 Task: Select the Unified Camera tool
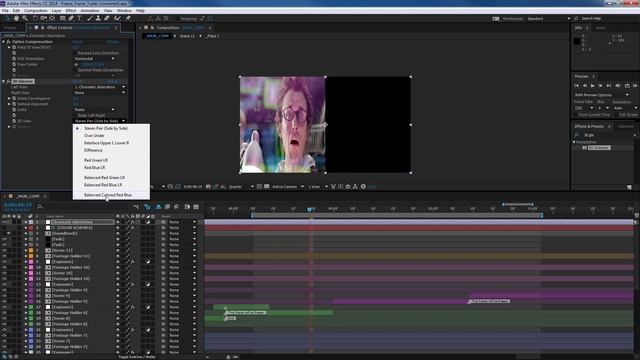[43, 18]
